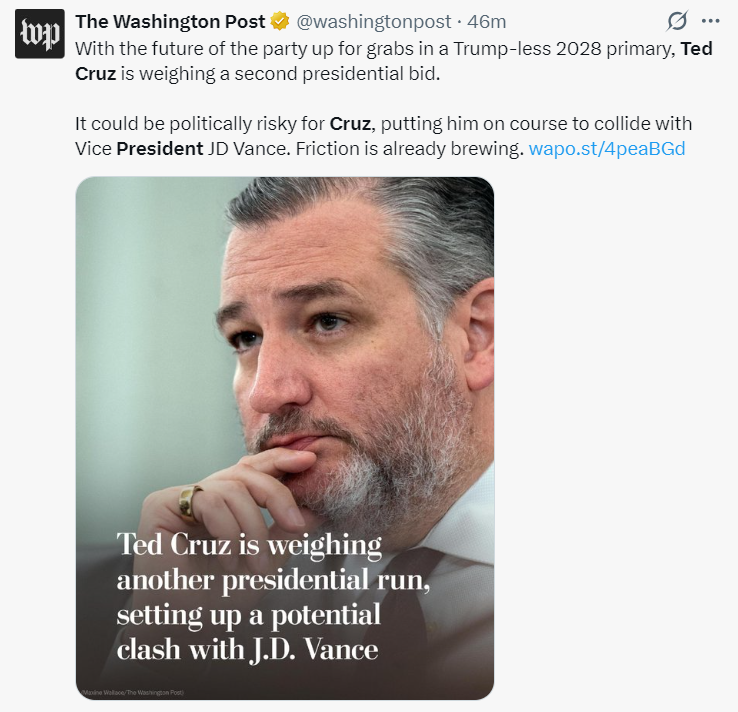Select the bold 'Ted' at line end
The image size is (738, 712).
pos(696,49)
